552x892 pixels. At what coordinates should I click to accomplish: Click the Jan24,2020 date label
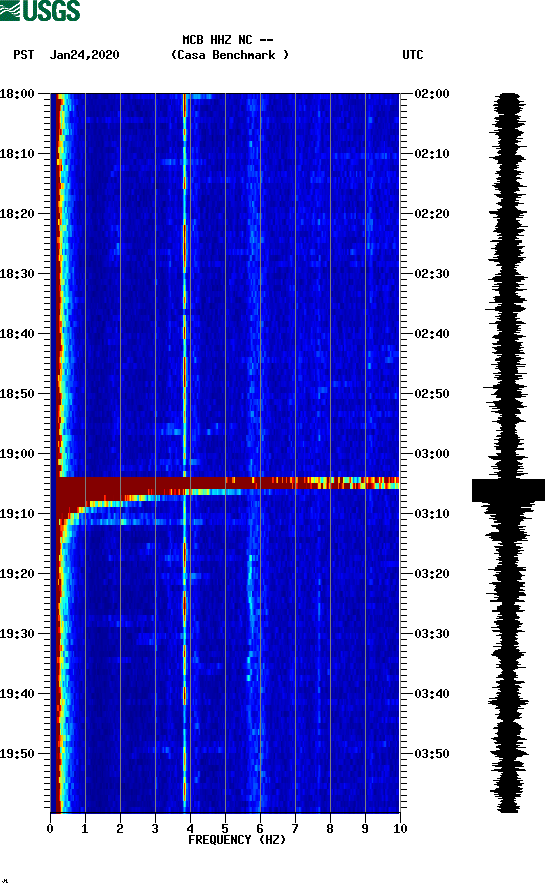(85, 55)
